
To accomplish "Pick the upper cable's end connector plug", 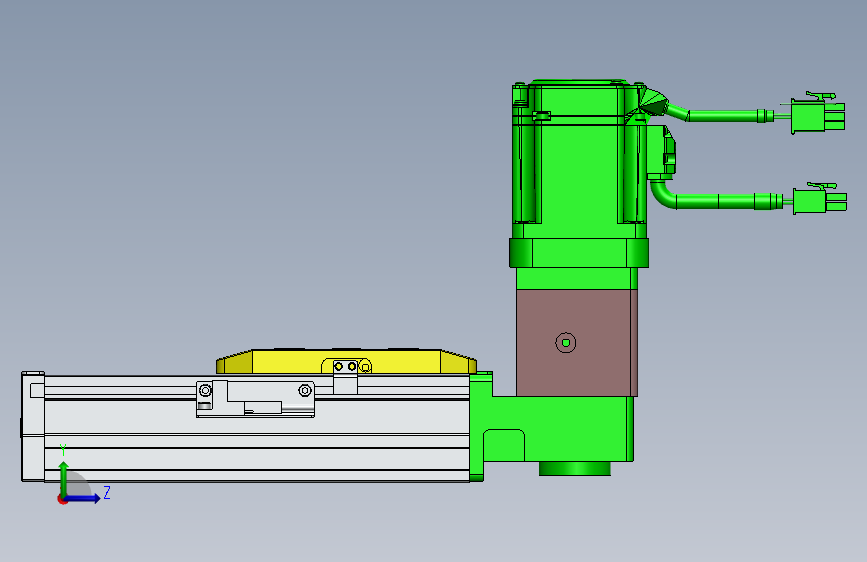I will pos(818,114).
